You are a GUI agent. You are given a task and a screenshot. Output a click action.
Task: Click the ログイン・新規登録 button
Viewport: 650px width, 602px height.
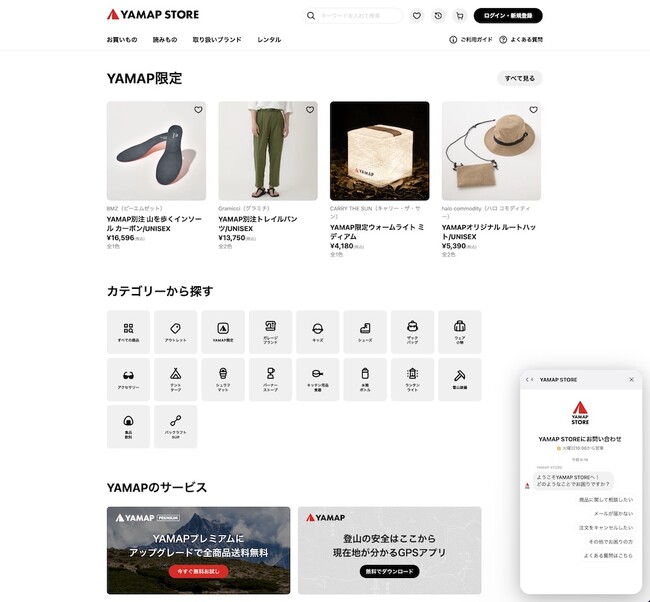point(508,16)
